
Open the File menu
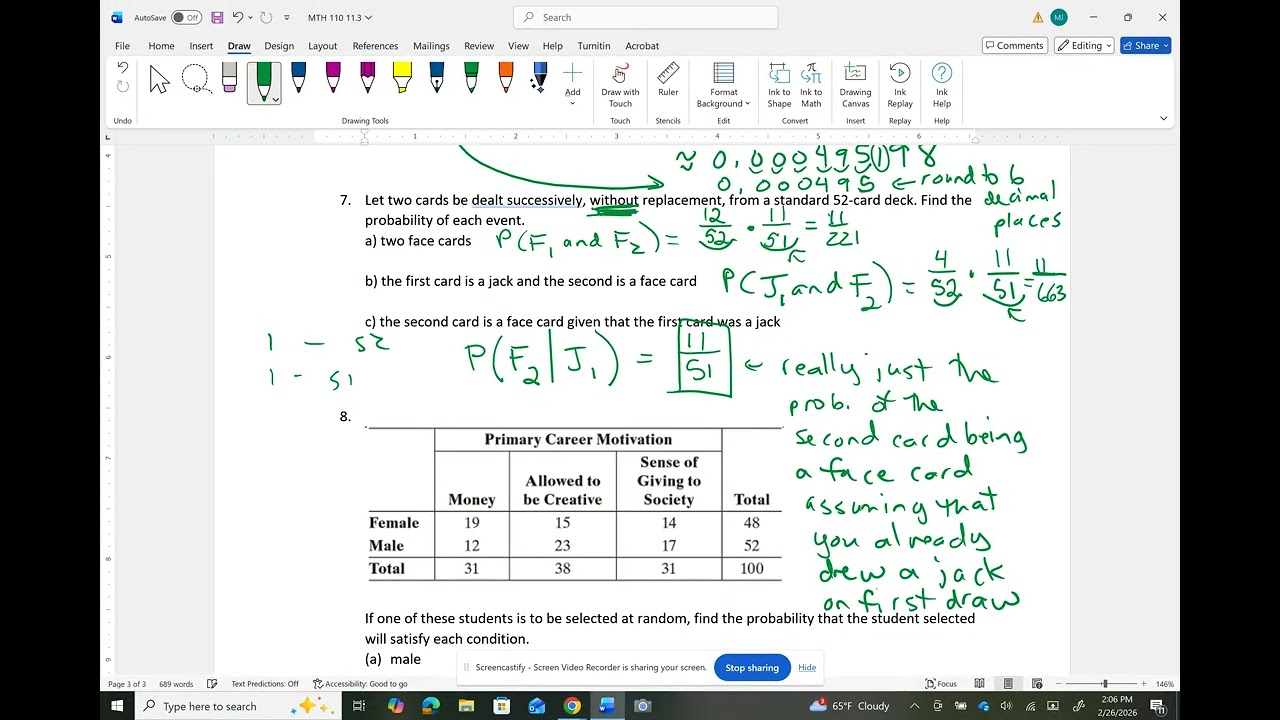tap(122, 46)
